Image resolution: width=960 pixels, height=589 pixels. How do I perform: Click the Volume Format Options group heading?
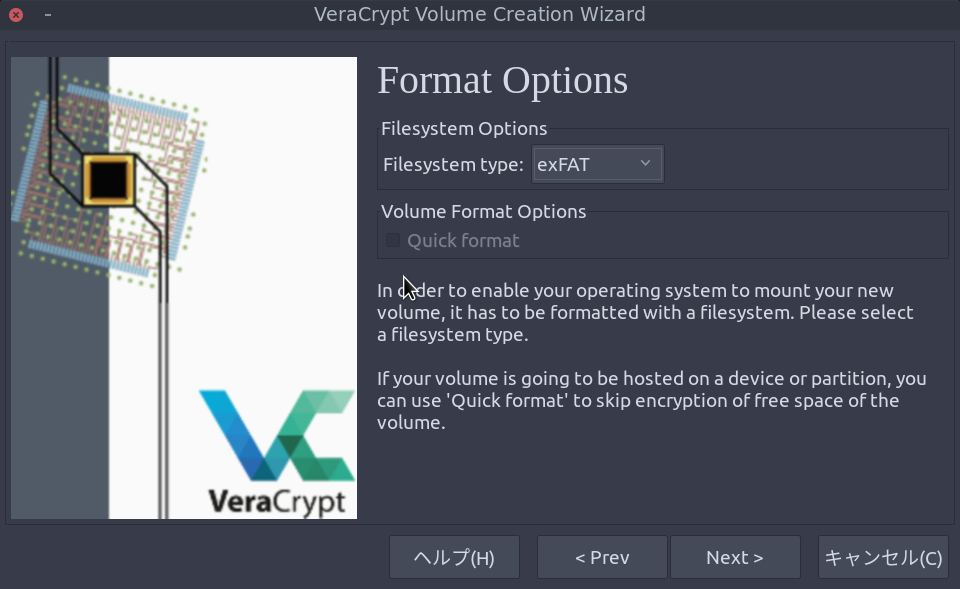[x=483, y=211]
